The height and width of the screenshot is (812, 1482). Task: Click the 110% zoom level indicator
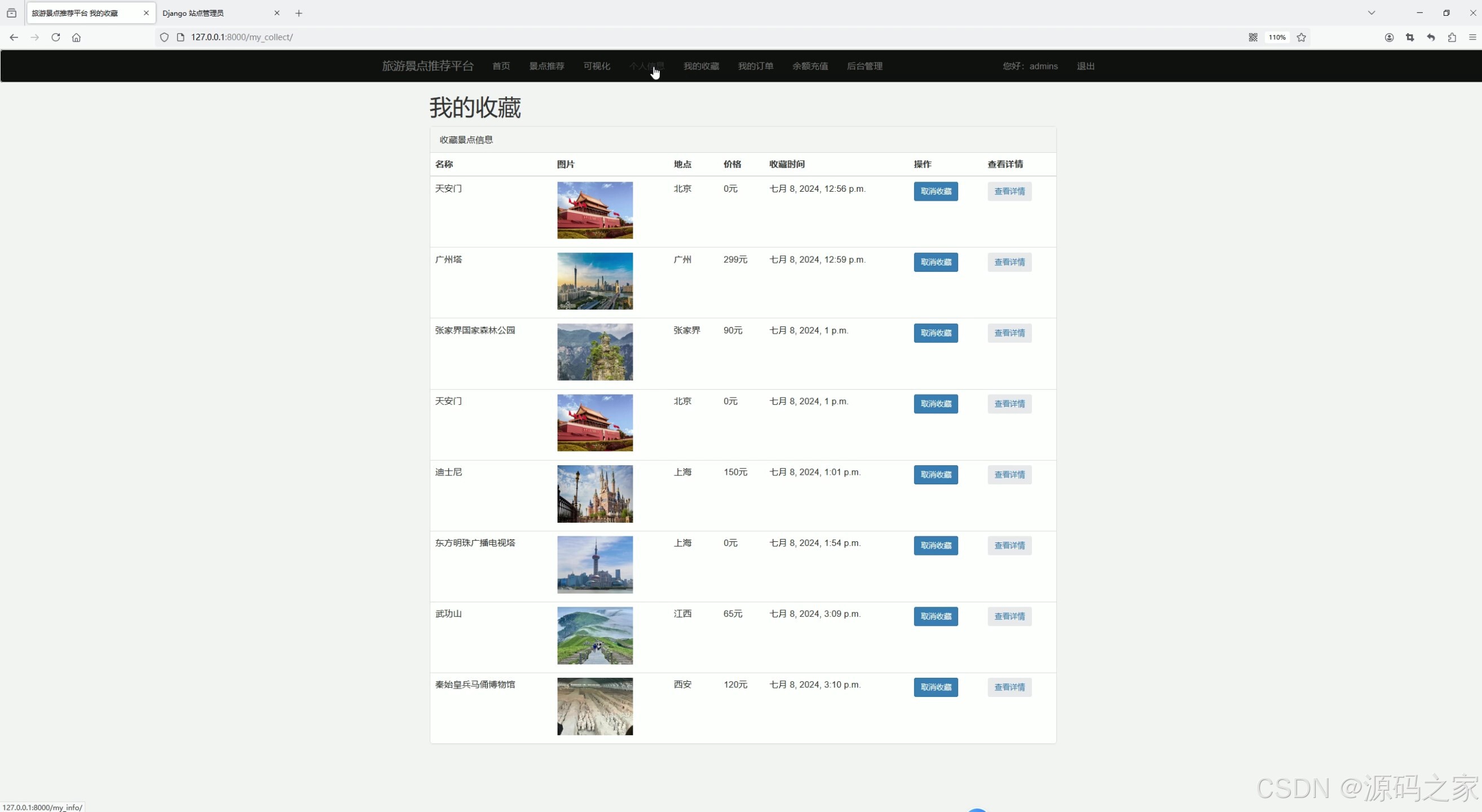(x=1277, y=37)
